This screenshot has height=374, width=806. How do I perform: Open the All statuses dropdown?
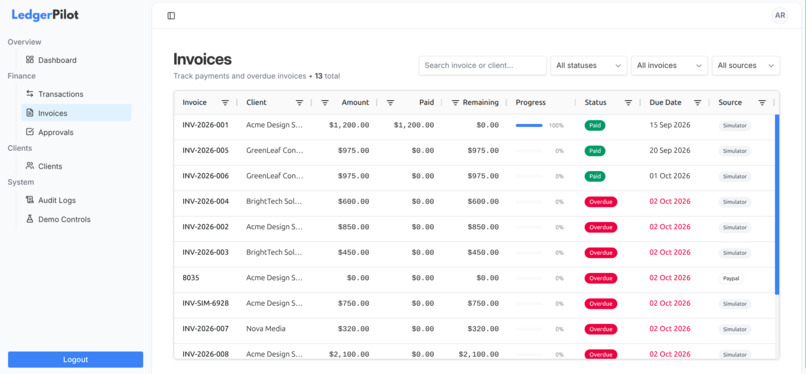589,66
